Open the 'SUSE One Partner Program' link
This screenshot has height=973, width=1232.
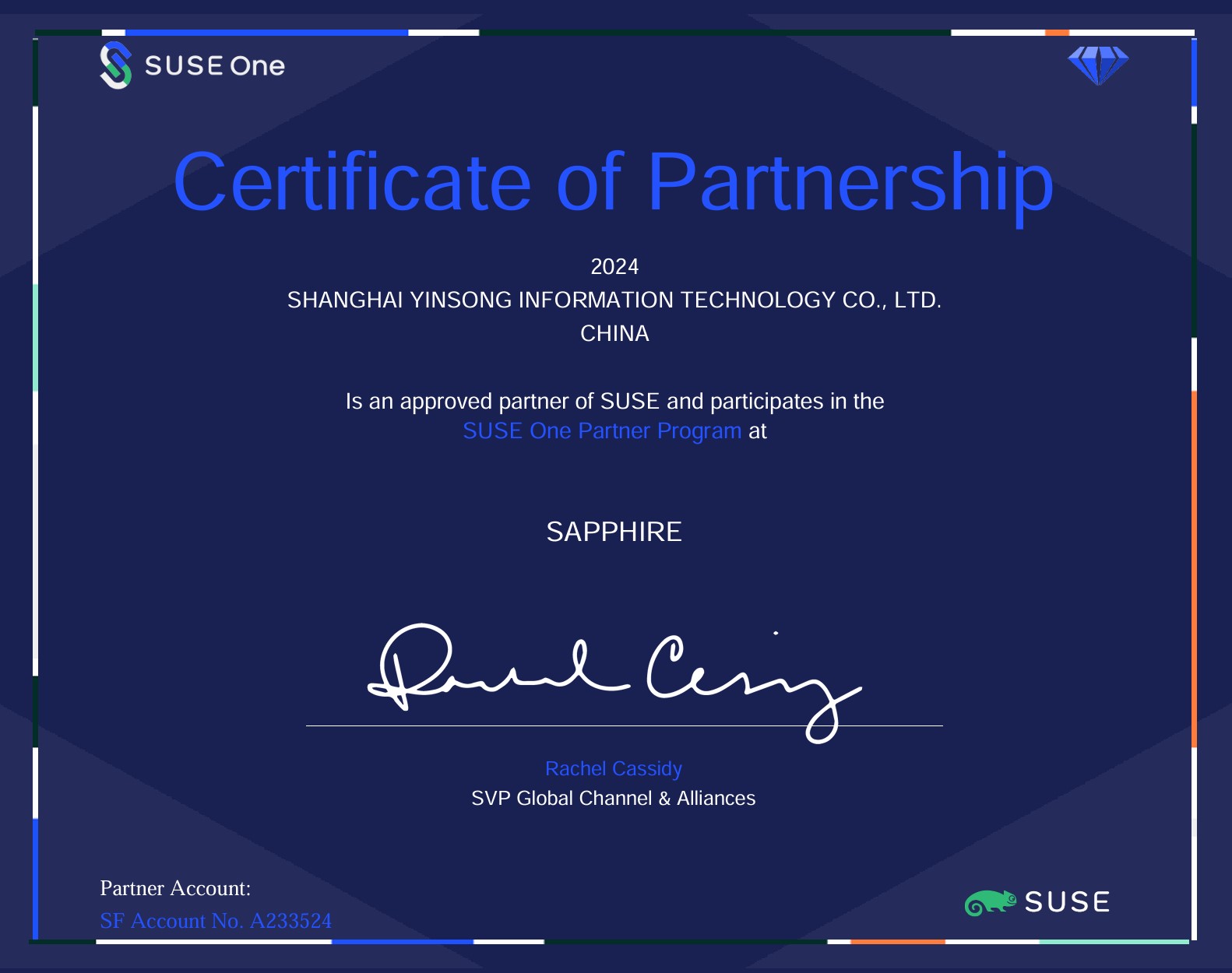(602, 431)
